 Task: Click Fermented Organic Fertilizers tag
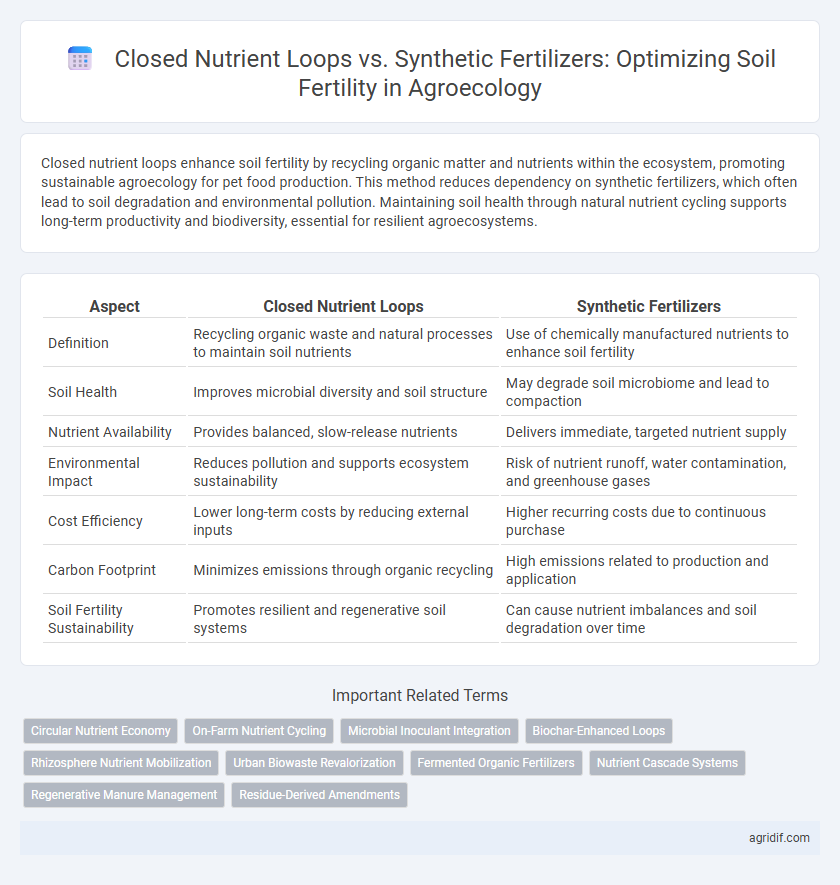pos(496,763)
